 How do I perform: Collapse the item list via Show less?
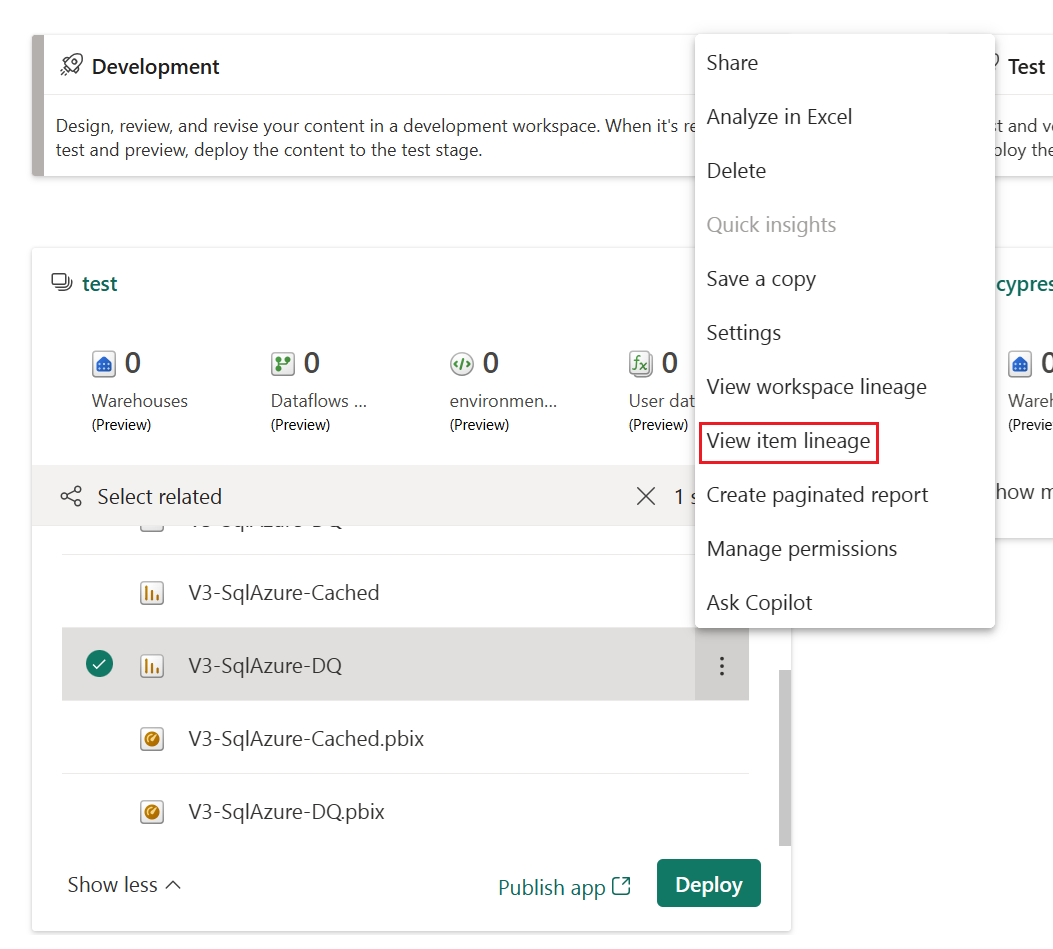point(123,884)
